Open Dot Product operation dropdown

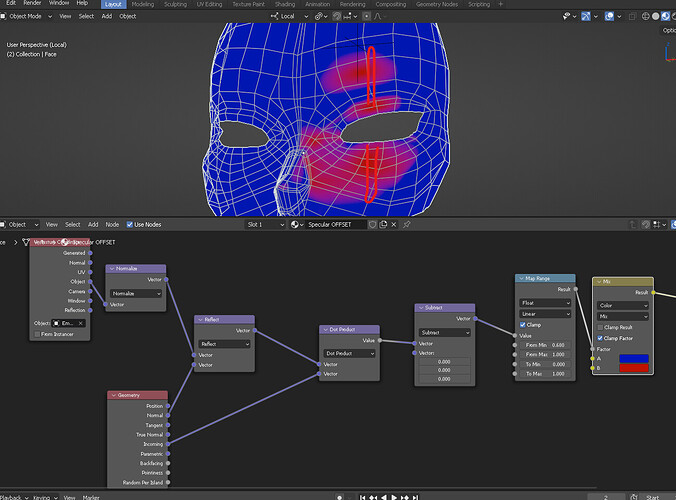click(349, 353)
